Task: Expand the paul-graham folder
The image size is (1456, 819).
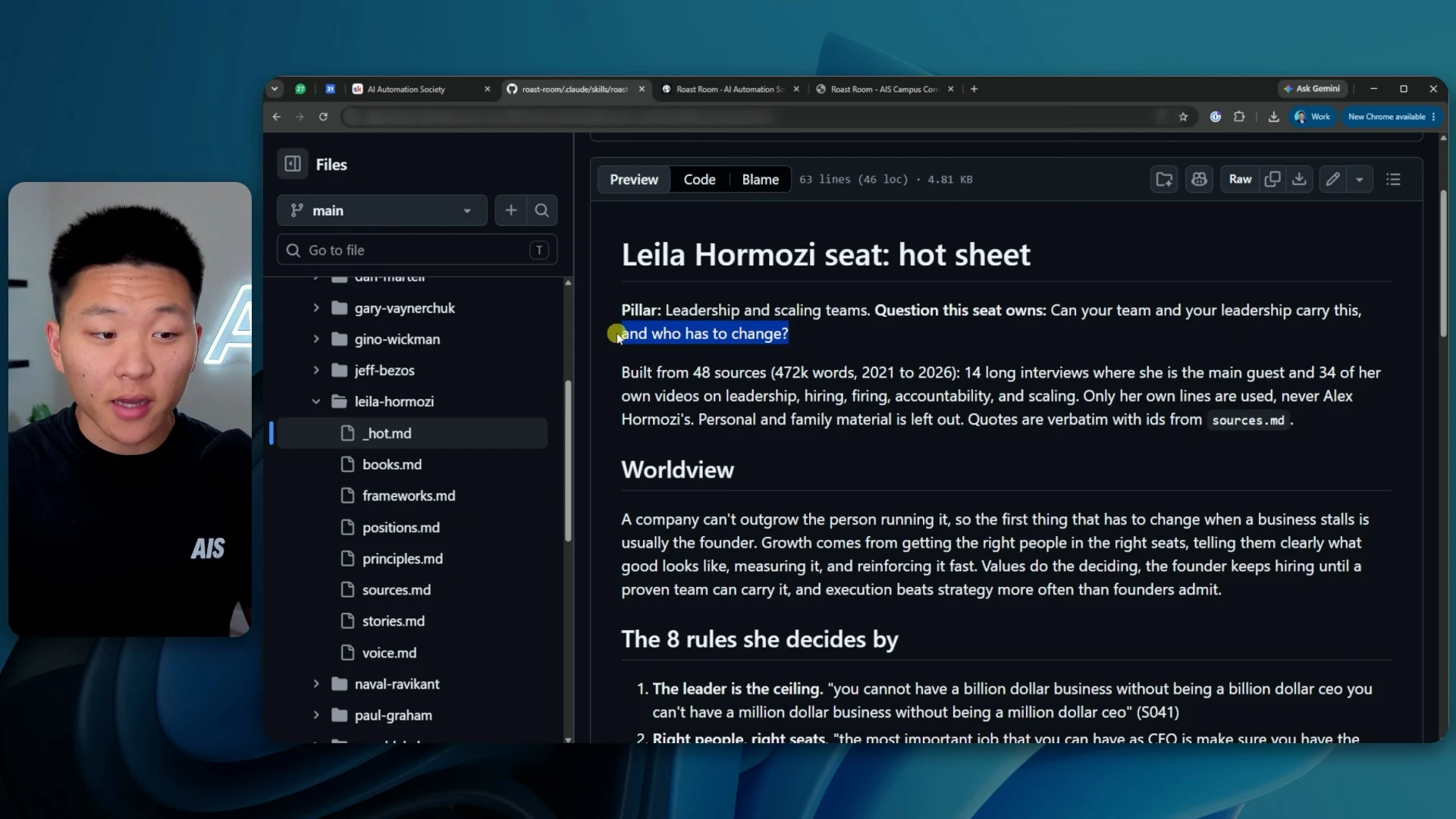Action: (316, 715)
